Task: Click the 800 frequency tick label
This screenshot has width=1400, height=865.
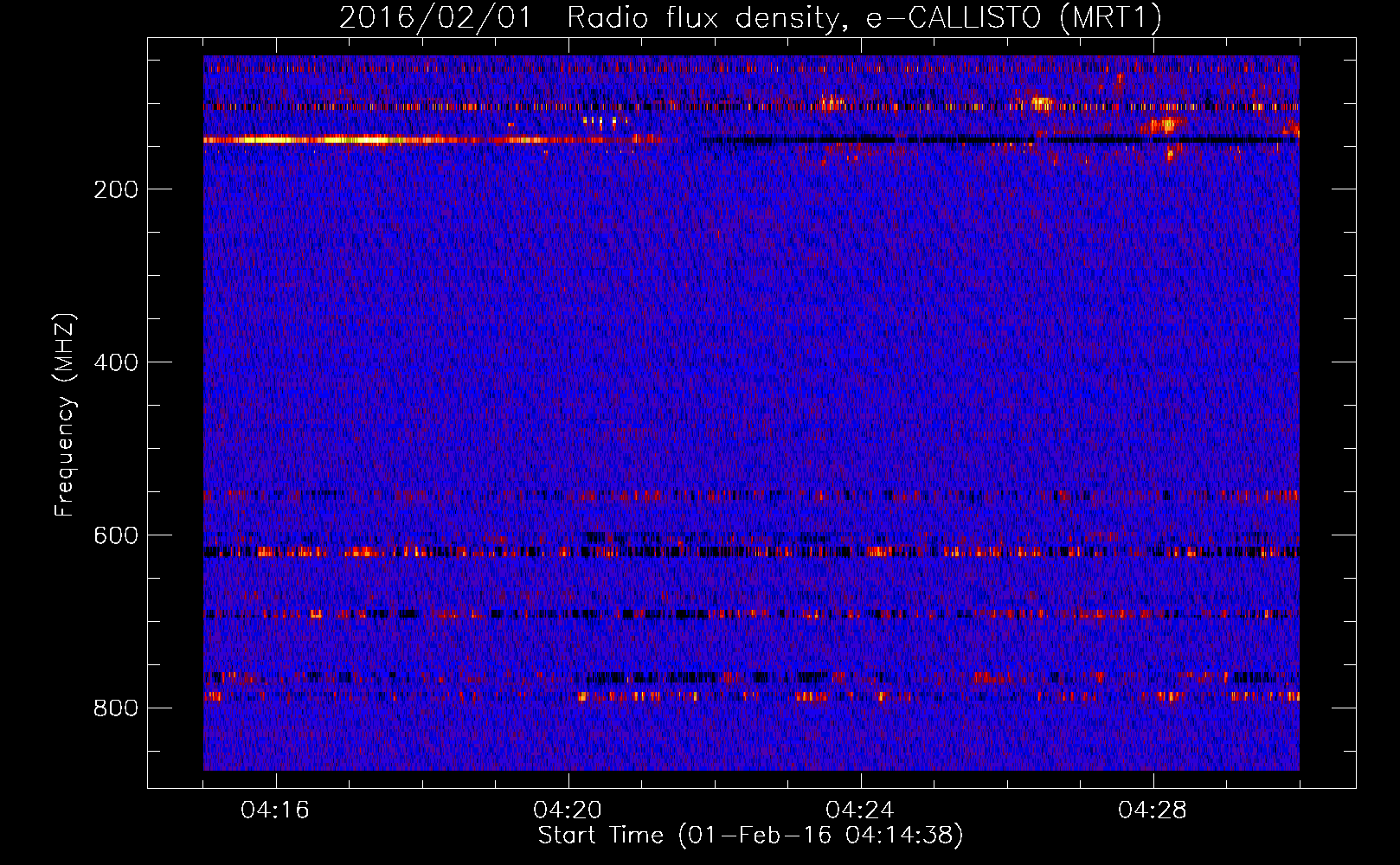Action: pos(116,708)
